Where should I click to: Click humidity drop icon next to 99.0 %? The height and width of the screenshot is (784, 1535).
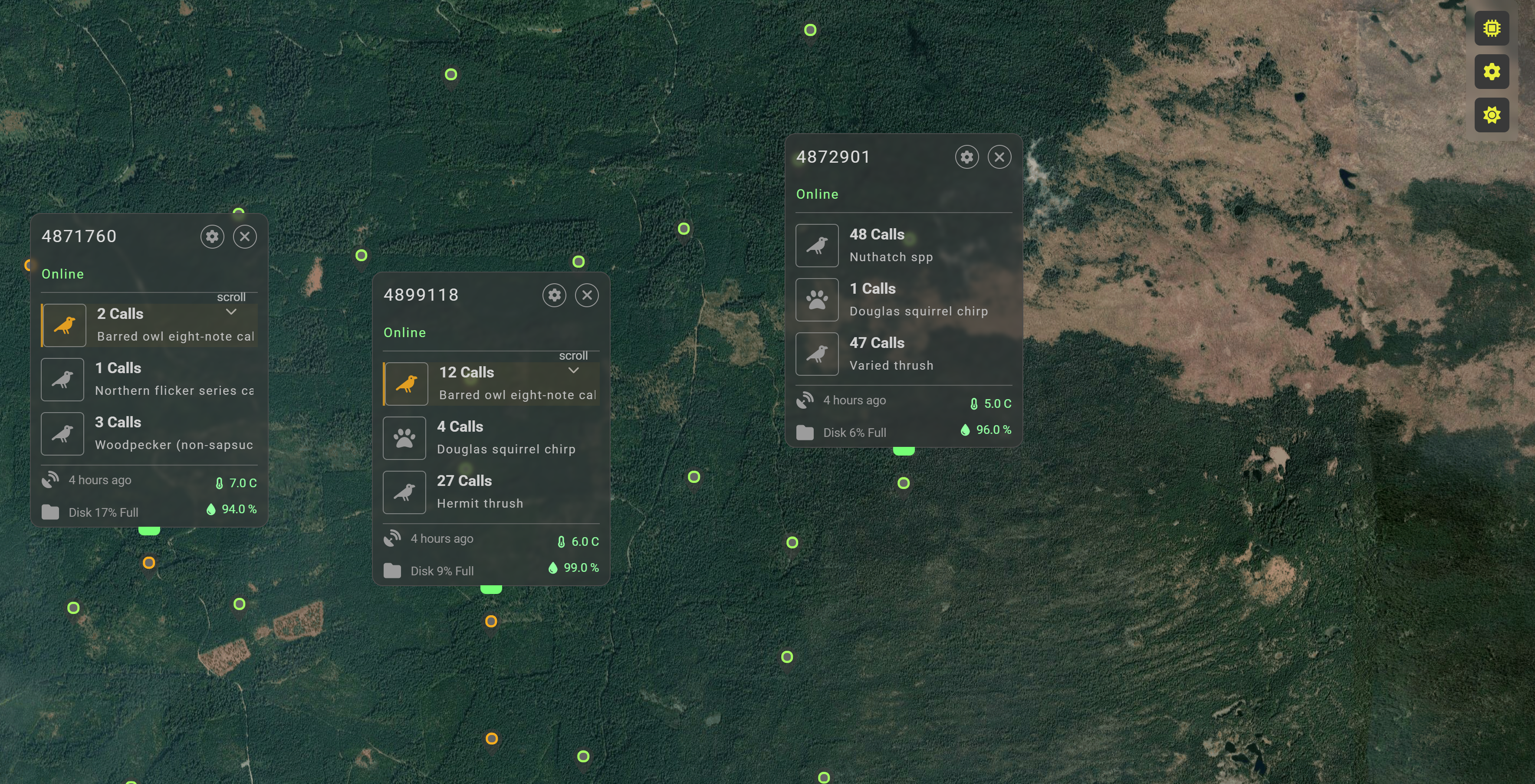pyautogui.click(x=553, y=567)
